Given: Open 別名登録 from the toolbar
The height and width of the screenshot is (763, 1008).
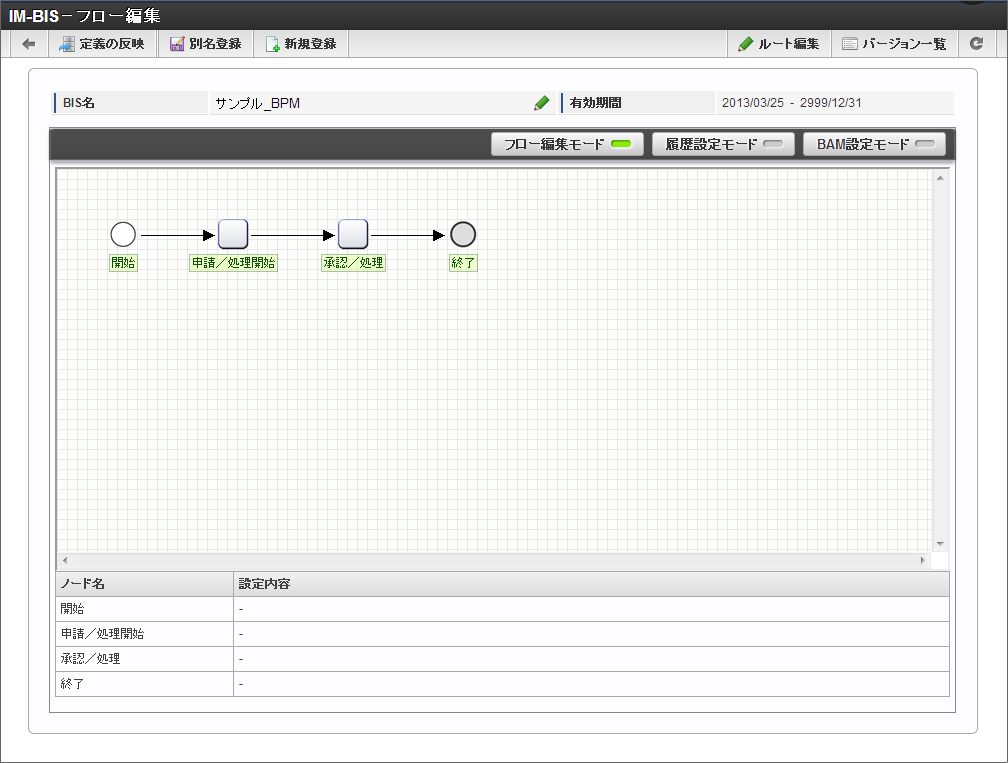Looking at the screenshot, I should coord(206,44).
